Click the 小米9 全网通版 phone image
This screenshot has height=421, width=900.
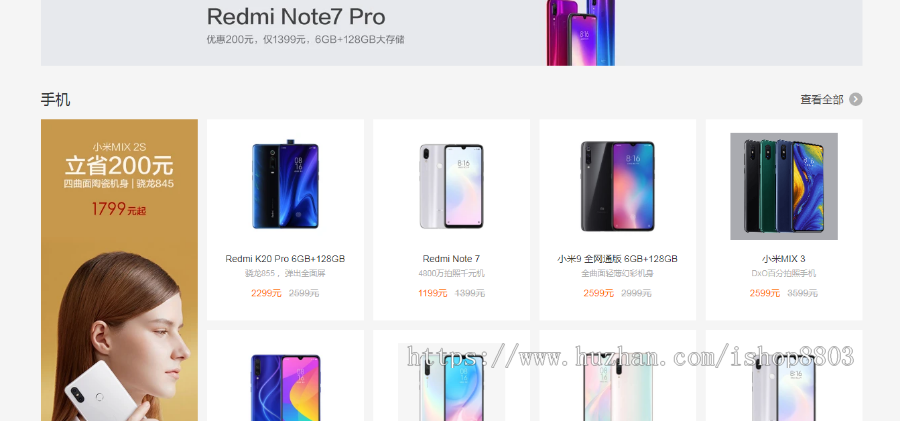[x=617, y=186]
